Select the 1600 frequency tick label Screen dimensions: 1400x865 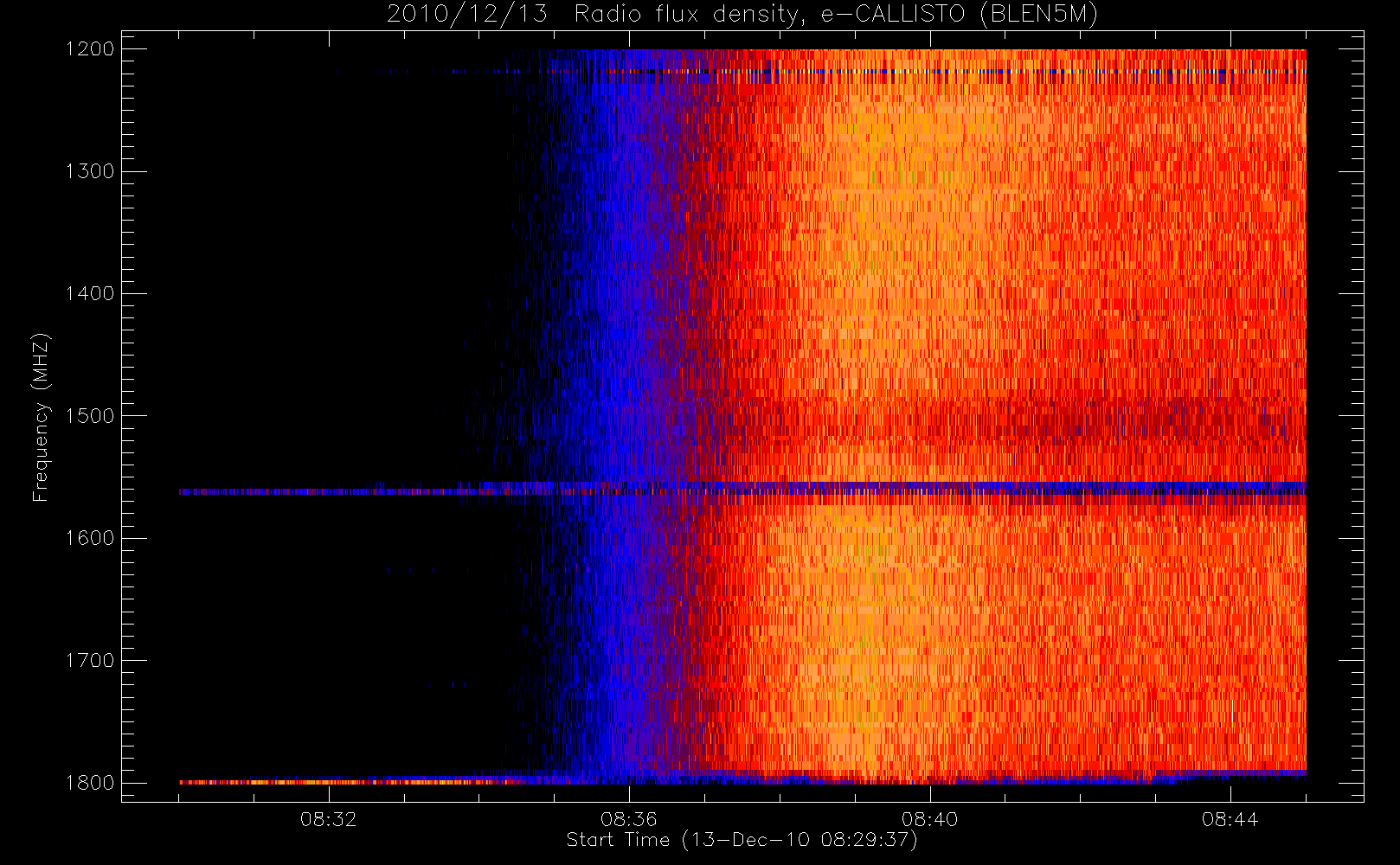pos(90,538)
